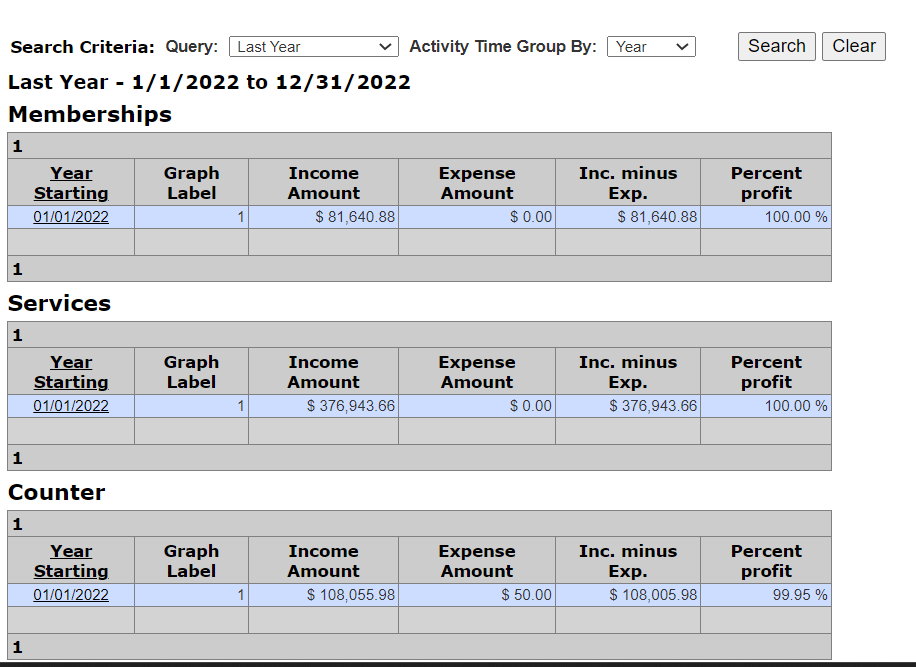This screenshot has width=916, height=667.
Task: Click the Search button
Action: [x=776, y=46]
